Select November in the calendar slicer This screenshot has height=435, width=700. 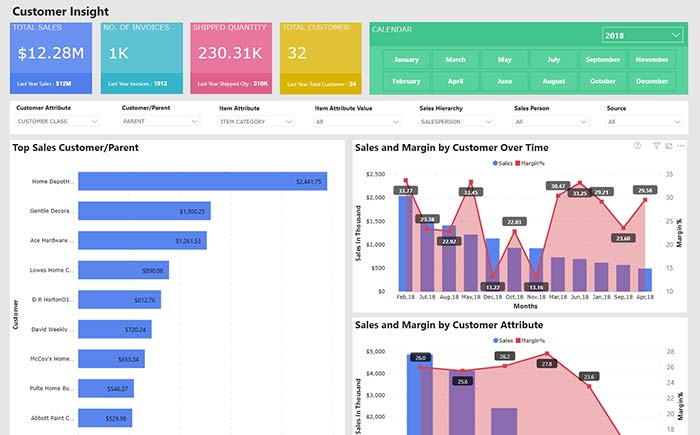[652, 59]
